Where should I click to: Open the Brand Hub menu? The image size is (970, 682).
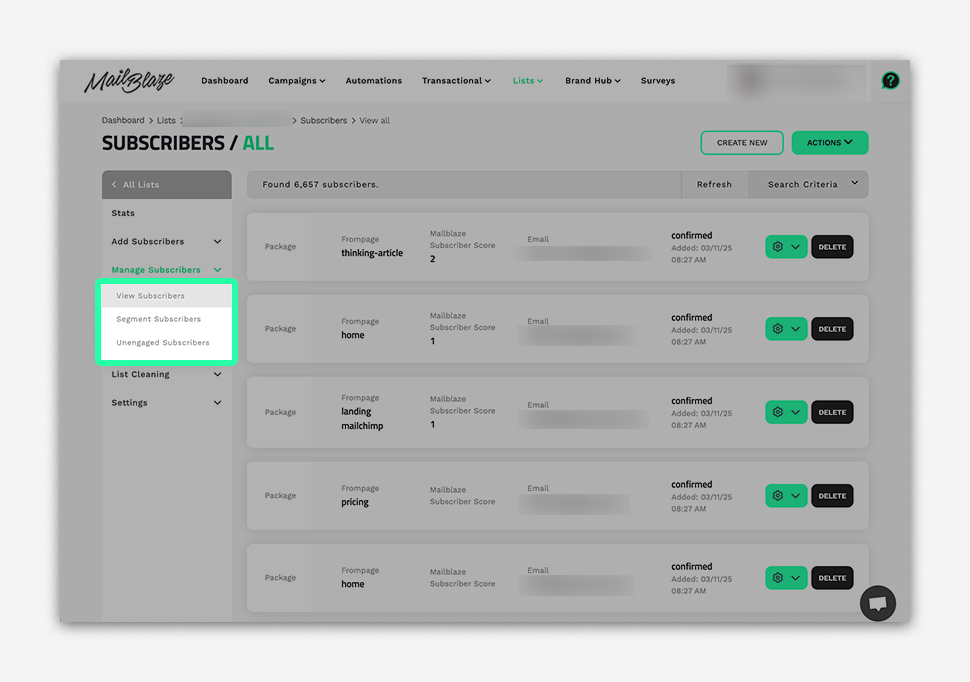[x=592, y=81]
